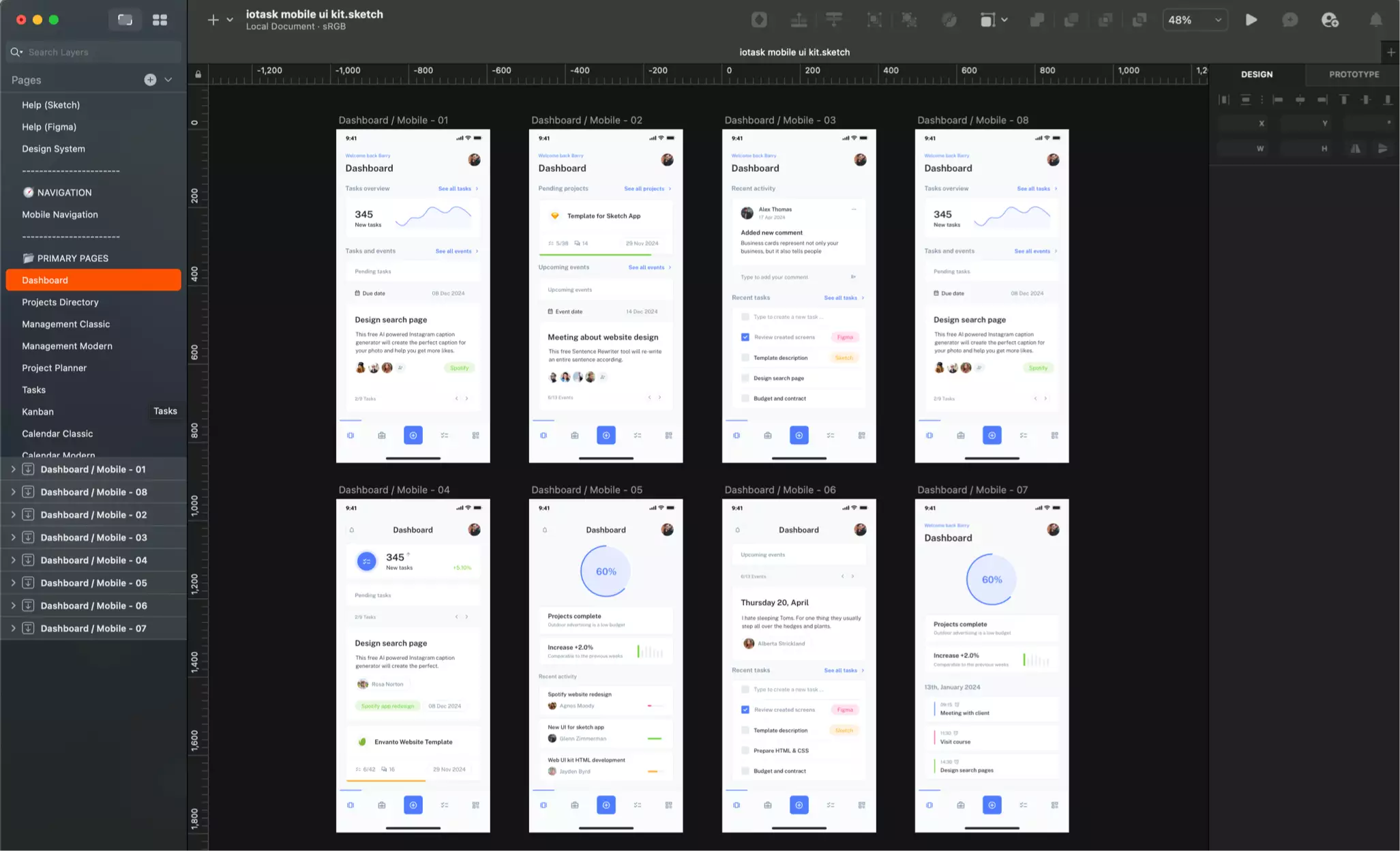
Task: Toggle the canvas ruler lock icon
Action: (198, 74)
